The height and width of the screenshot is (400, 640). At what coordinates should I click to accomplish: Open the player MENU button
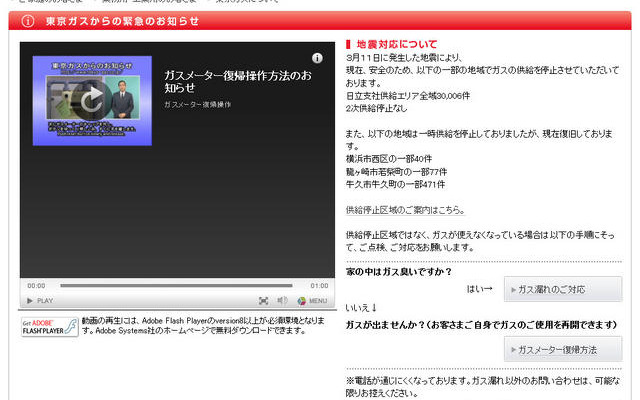coord(312,301)
